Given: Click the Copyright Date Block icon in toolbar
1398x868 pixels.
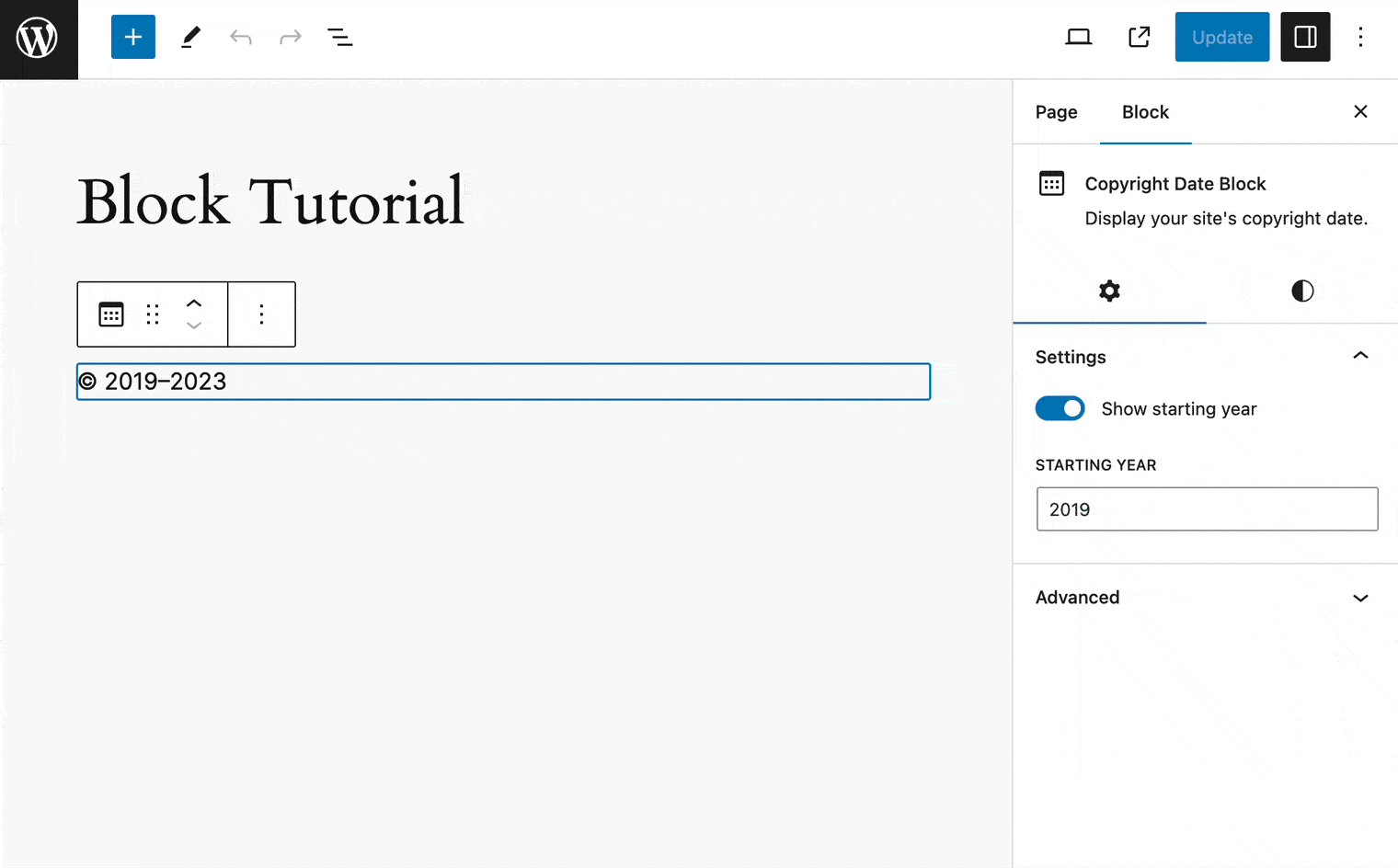Looking at the screenshot, I should pyautogui.click(x=110, y=314).
